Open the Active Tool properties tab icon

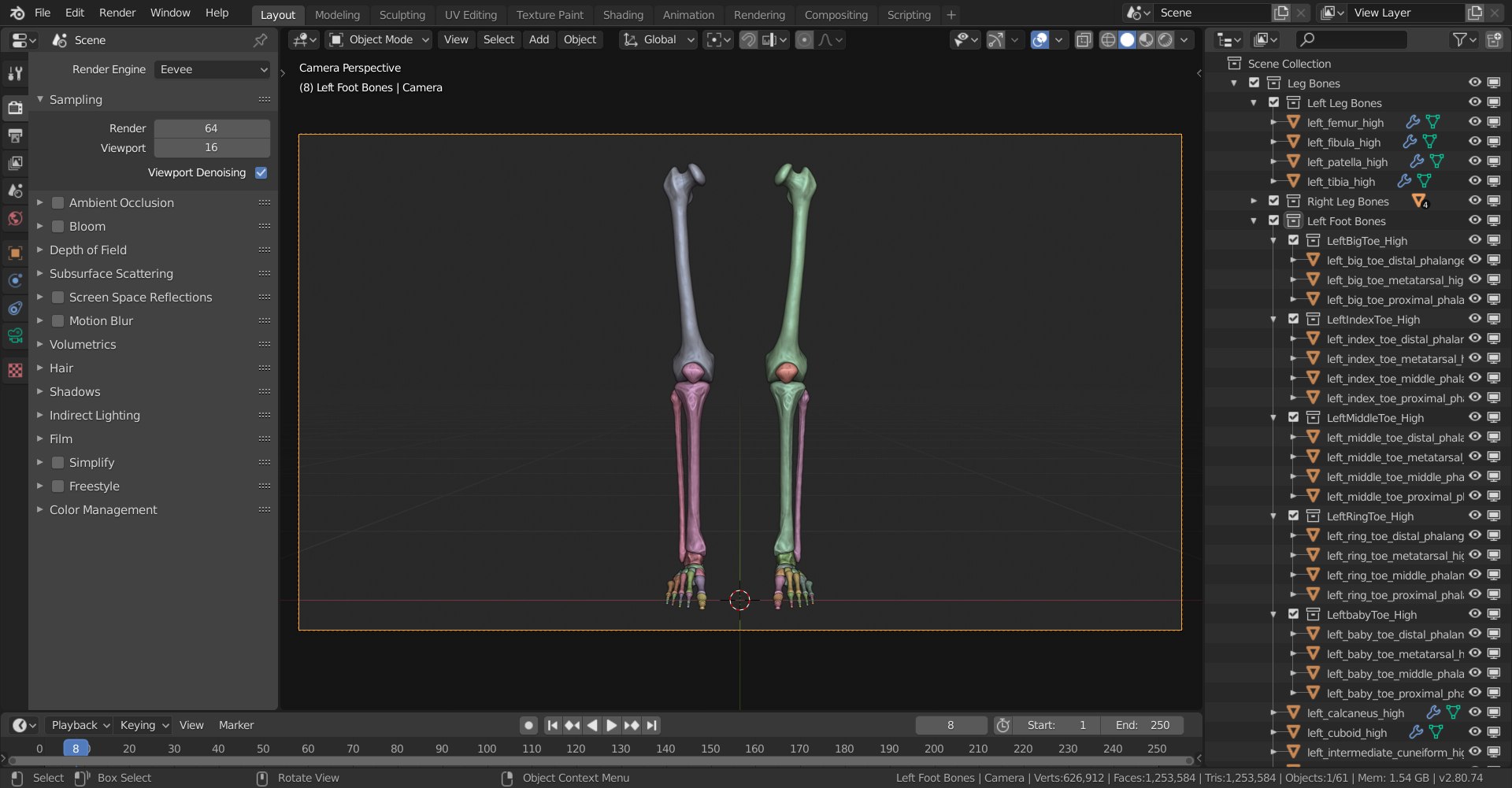[x=15, y=73]
